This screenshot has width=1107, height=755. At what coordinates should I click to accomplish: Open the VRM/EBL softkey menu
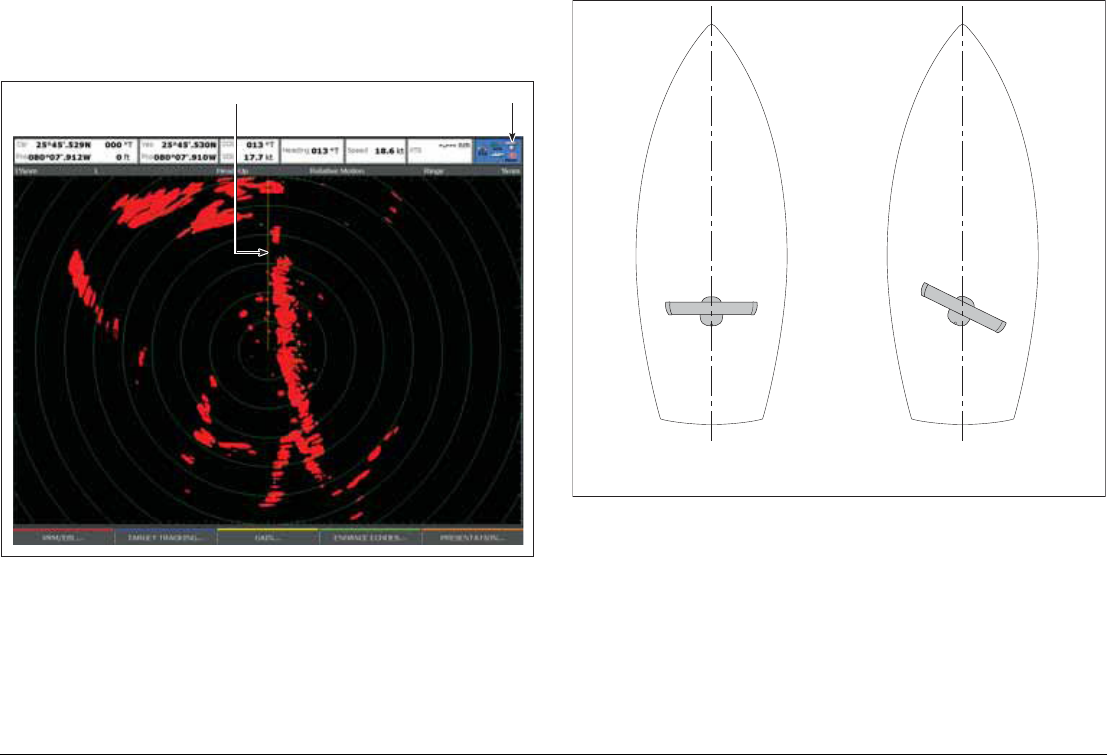click(x=64, y=537)
